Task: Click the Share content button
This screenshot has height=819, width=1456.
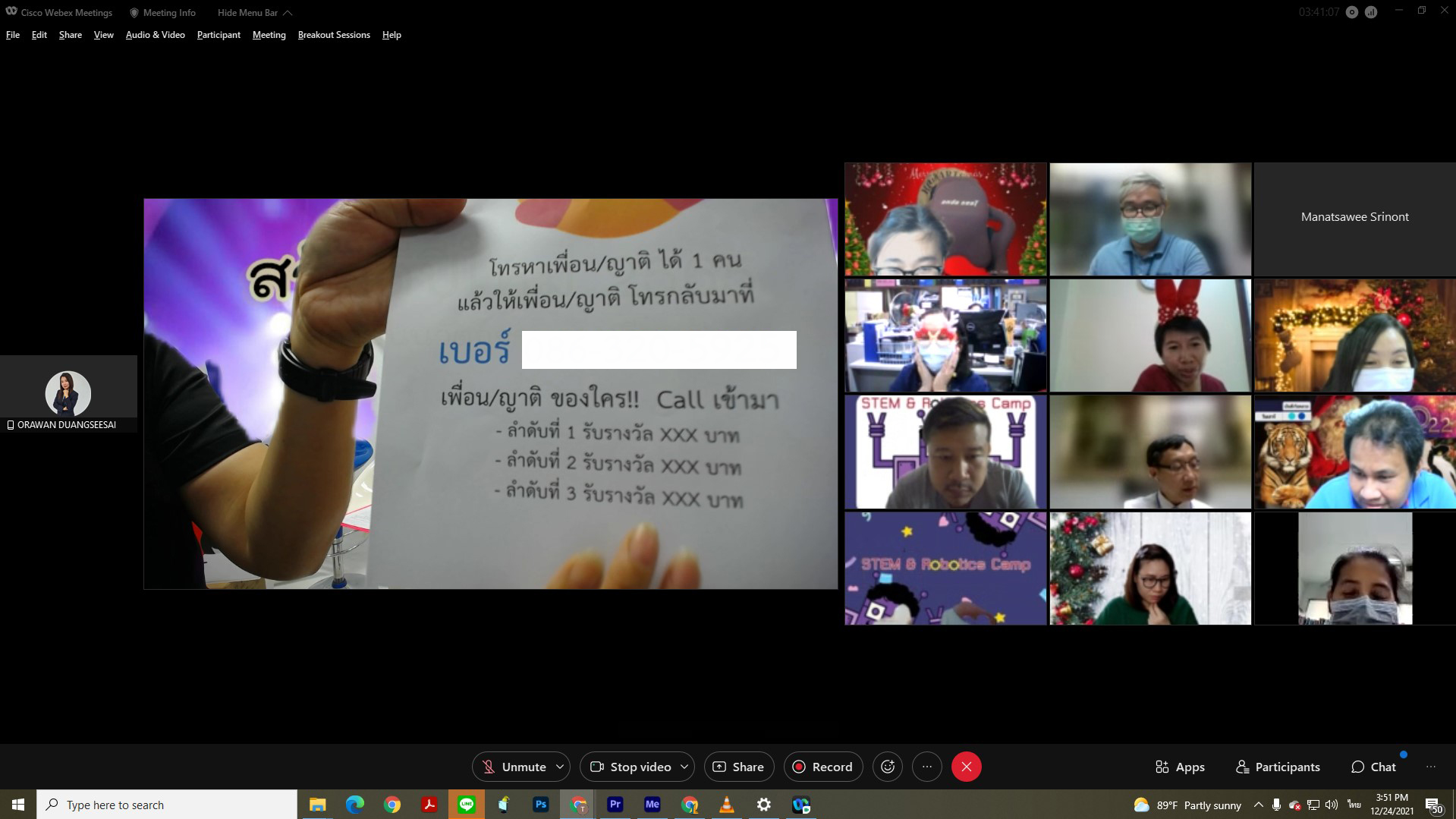Action: (x=738, y=767)
